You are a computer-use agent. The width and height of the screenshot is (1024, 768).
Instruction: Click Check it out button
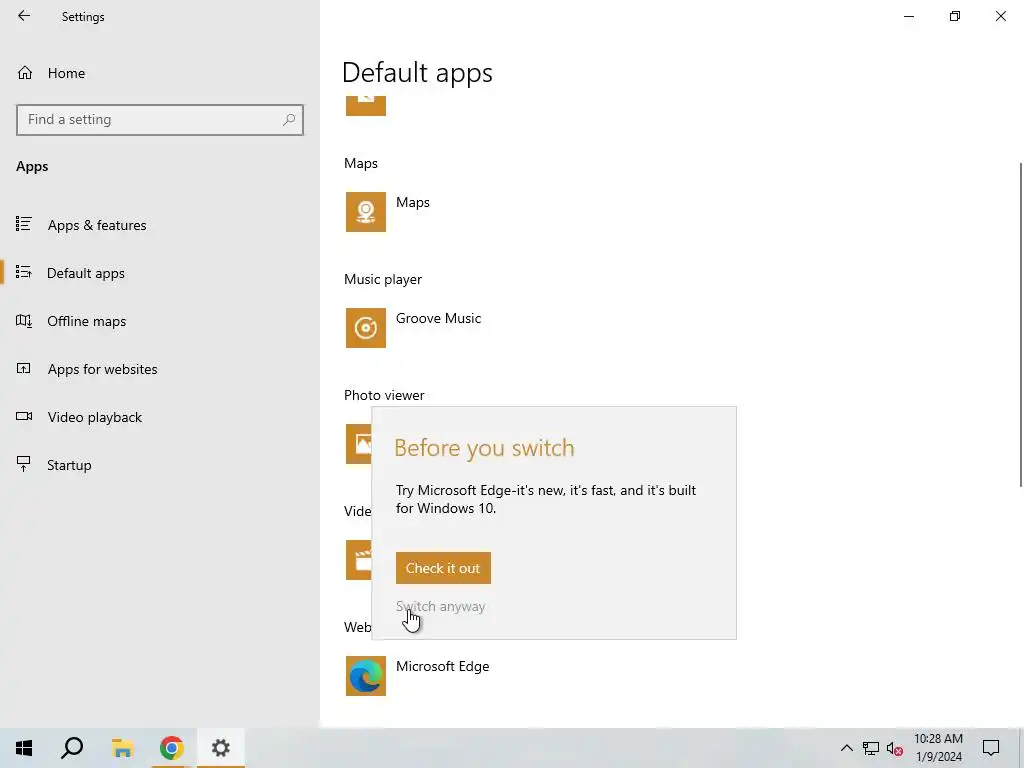click(x=443, y=568)
